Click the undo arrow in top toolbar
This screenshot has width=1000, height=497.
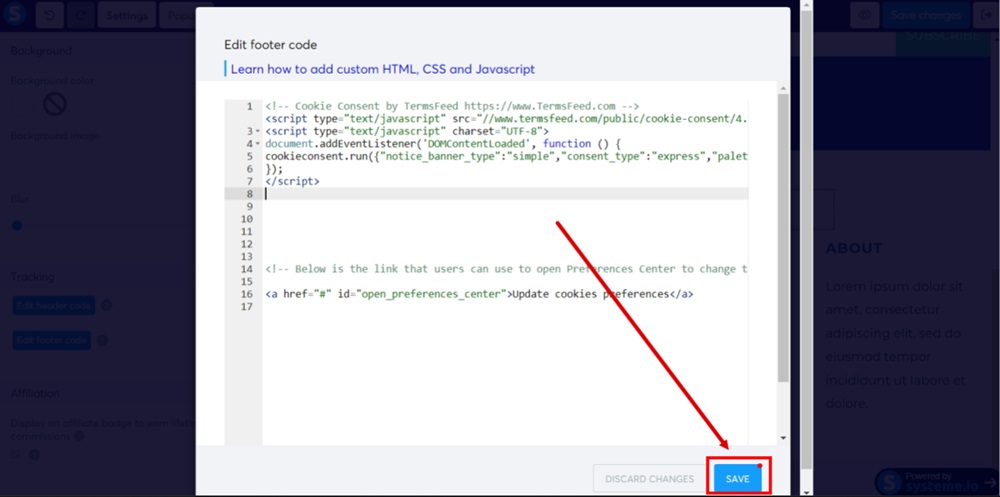tap(50, 15)
